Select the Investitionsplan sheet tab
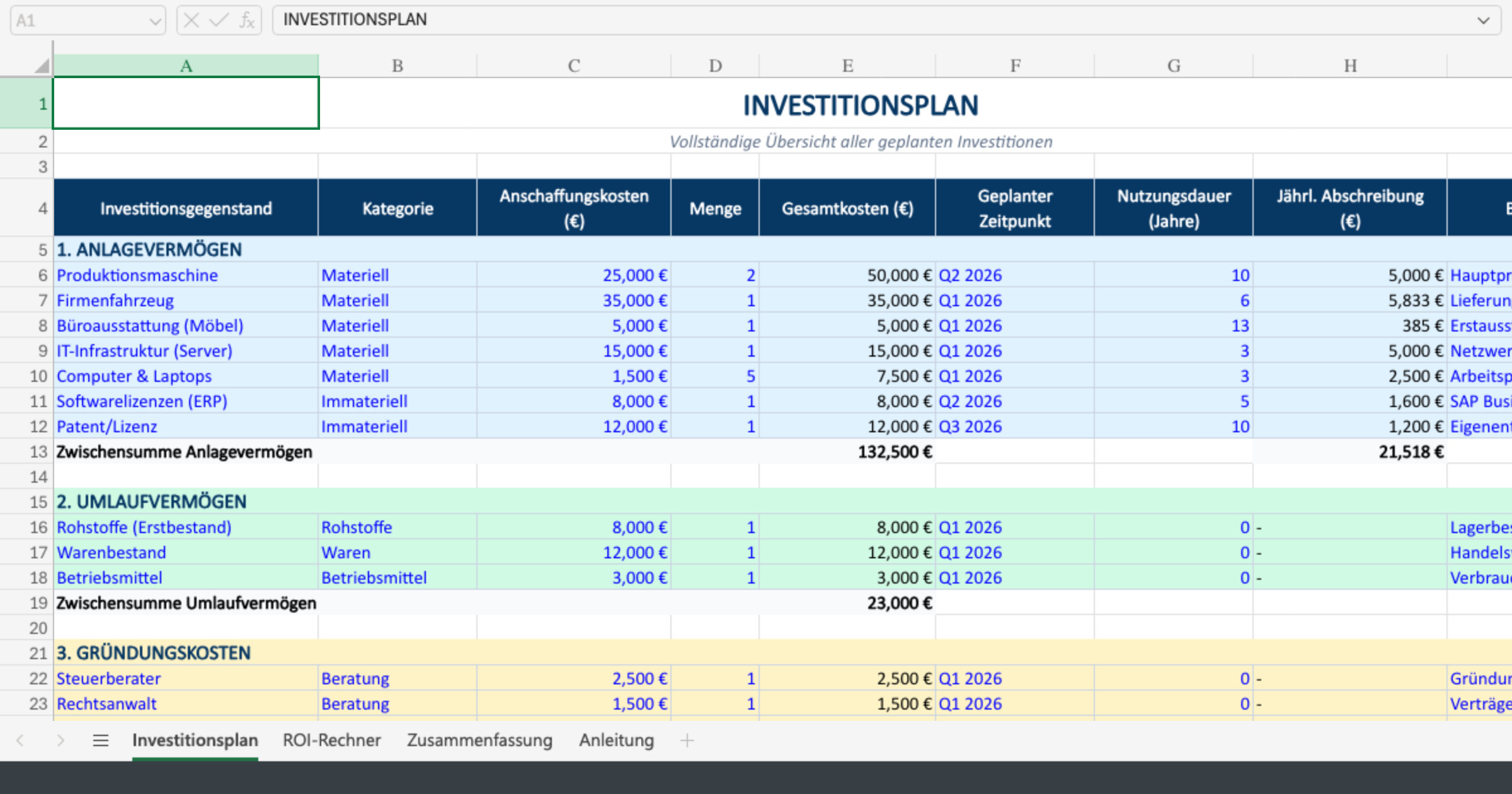Viewport: 1512px width, 794px height. 195,741
